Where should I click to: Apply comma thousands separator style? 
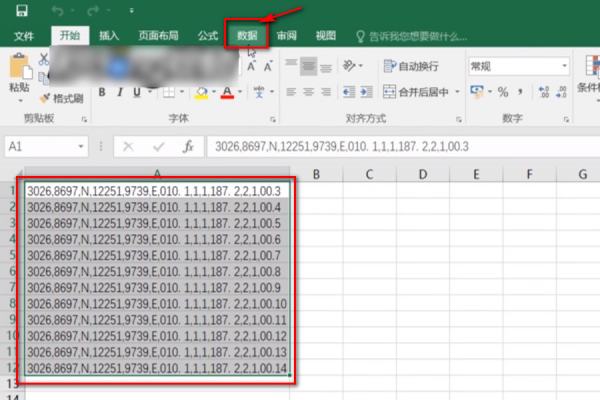click(520, 92)
